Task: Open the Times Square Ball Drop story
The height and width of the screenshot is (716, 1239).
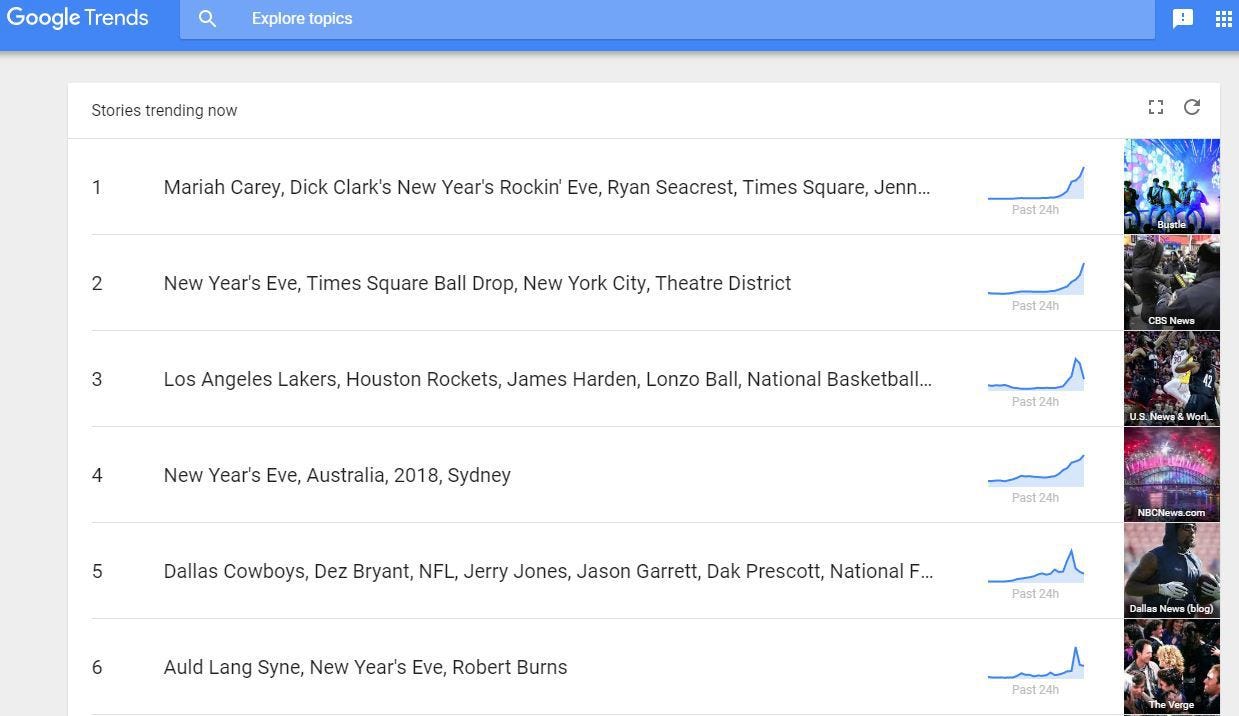Action: (477, 283)
